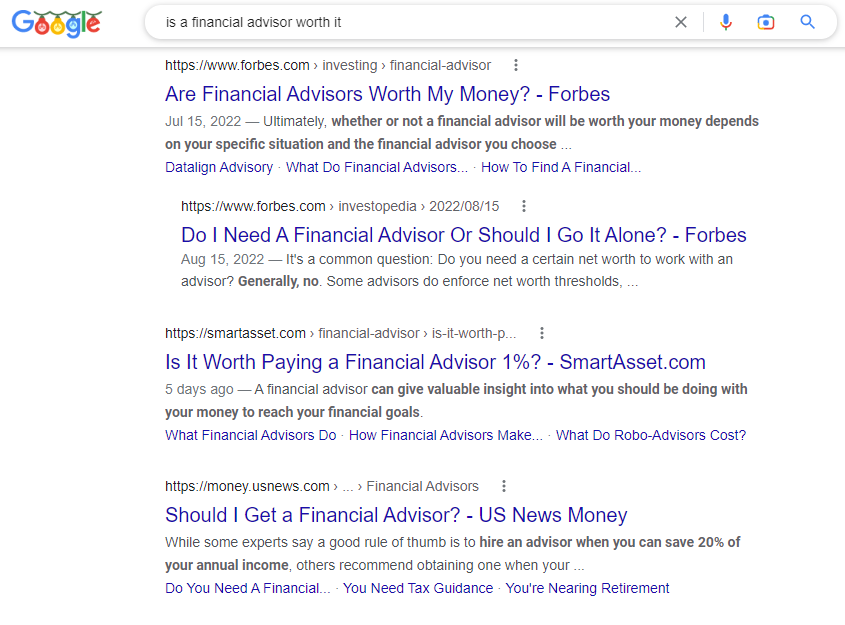
Task: Click the blue search magnifier icon
Action: [x=807, y=21]
